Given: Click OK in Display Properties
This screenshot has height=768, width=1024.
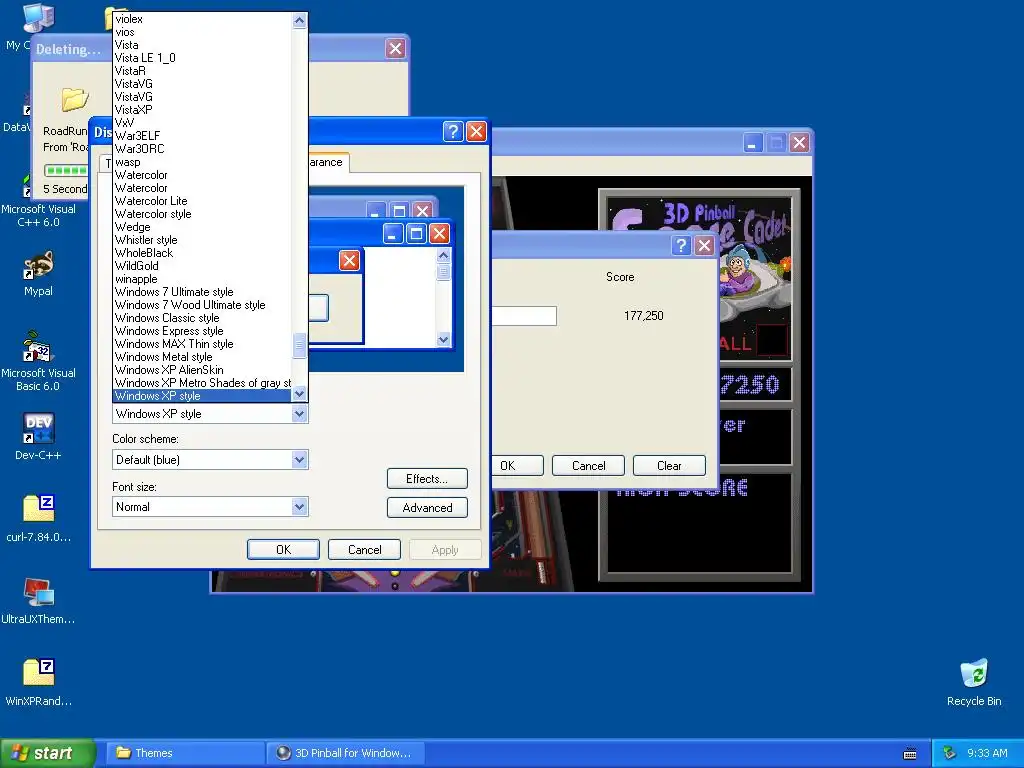Looking at the screenshot, I should pos(283,550).
